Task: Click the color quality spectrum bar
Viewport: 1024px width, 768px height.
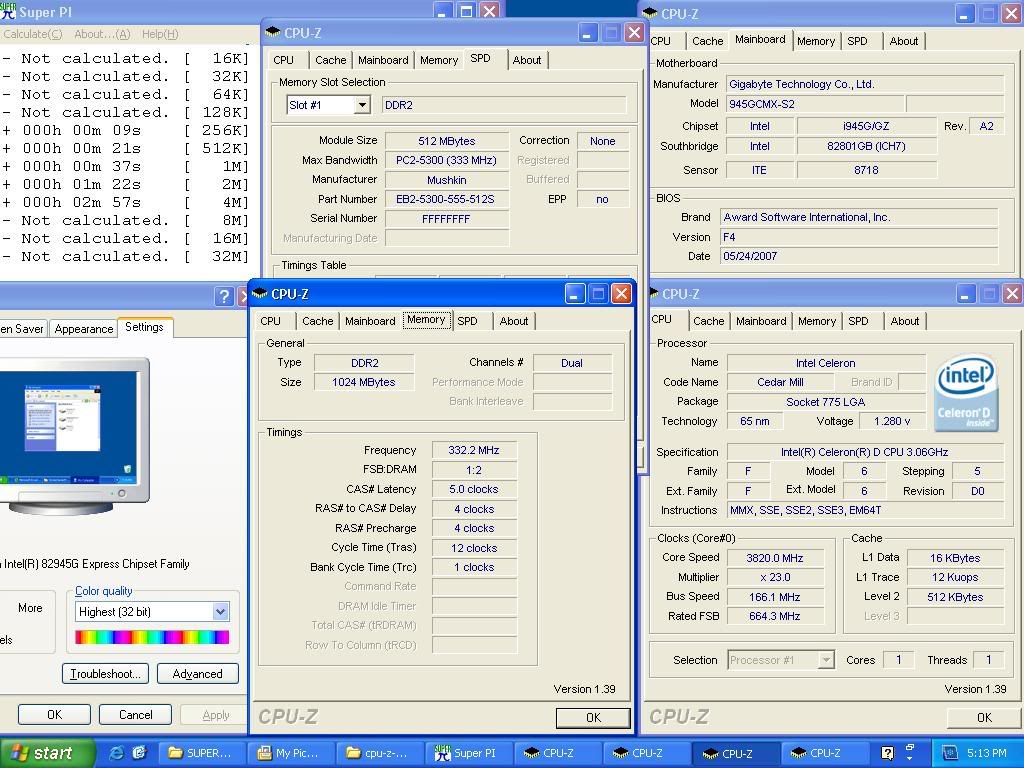Action: click(x=152, y=637)
